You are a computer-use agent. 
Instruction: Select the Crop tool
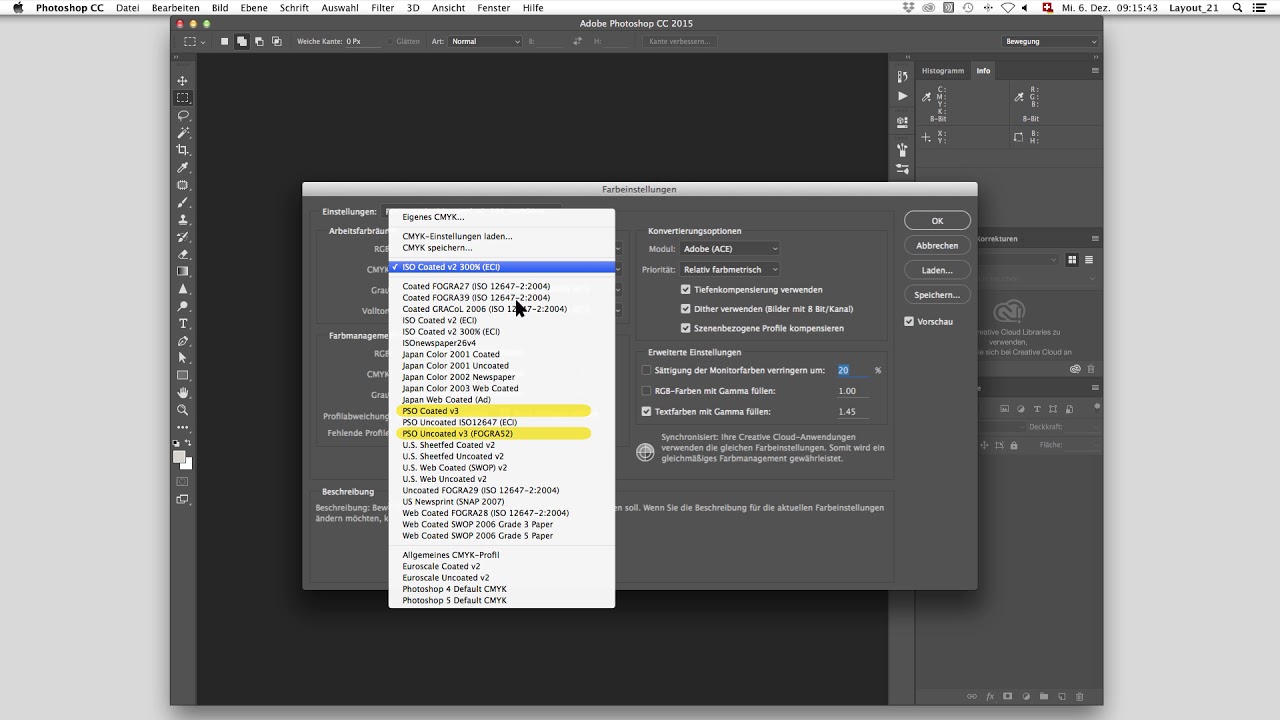183,150
